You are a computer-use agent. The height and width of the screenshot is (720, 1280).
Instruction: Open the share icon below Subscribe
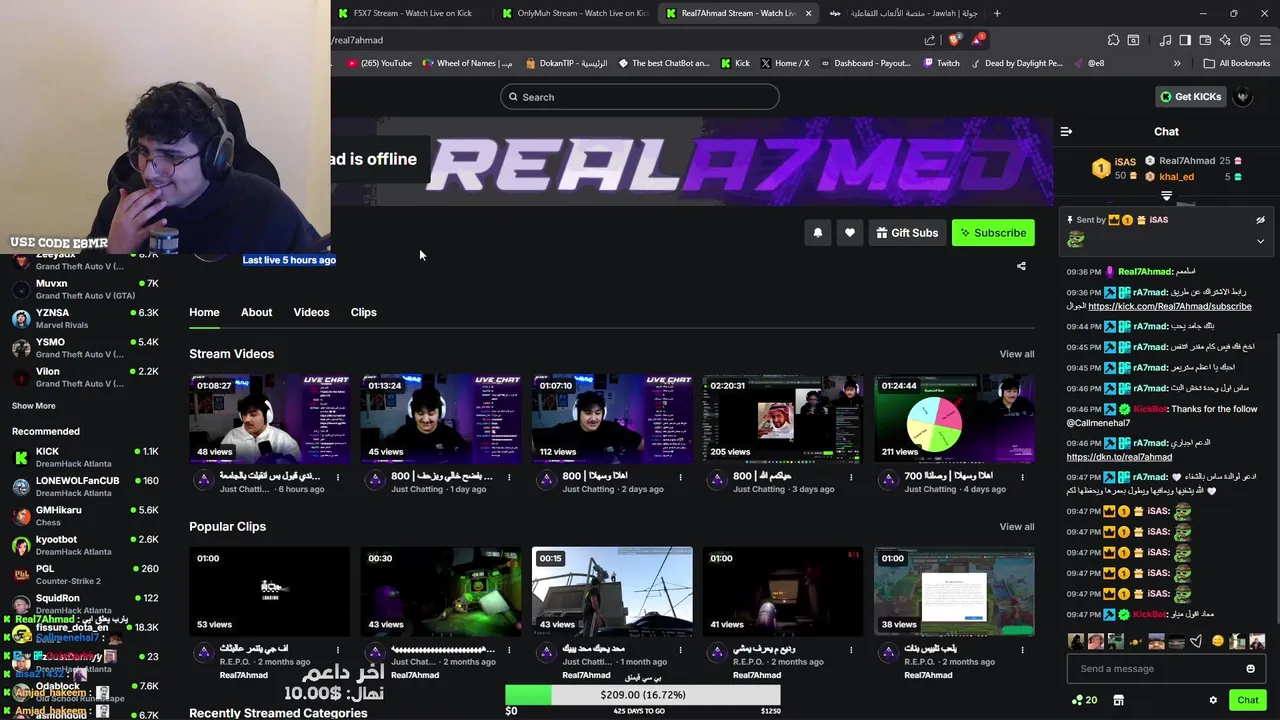[1021, 266]
